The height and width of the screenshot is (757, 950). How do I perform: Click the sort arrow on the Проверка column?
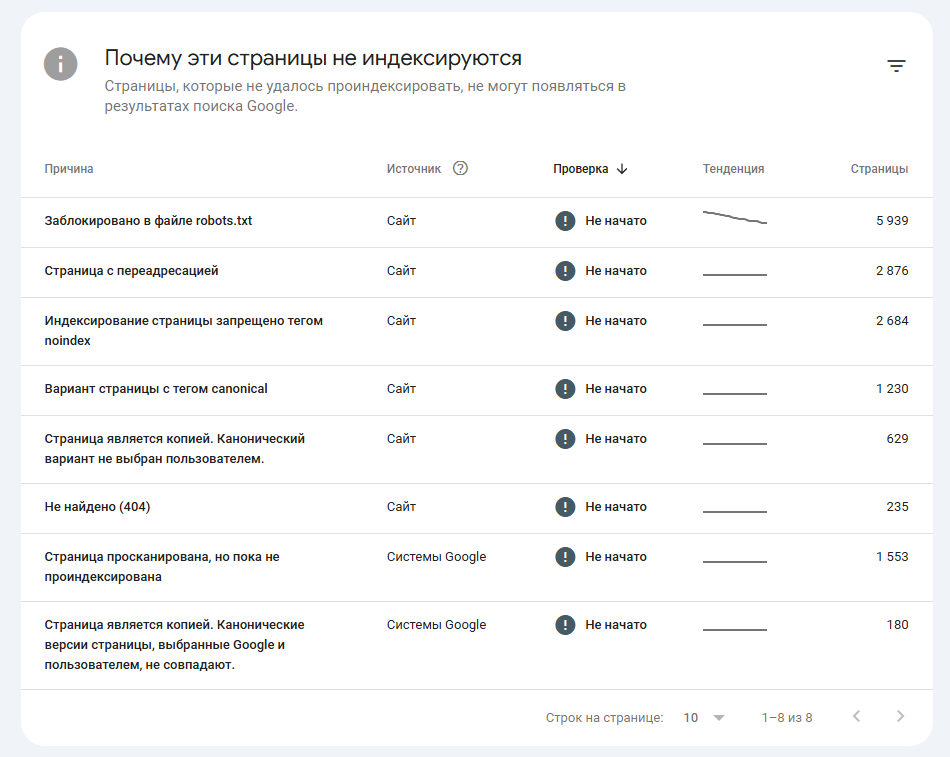click(x=623, y=169)
